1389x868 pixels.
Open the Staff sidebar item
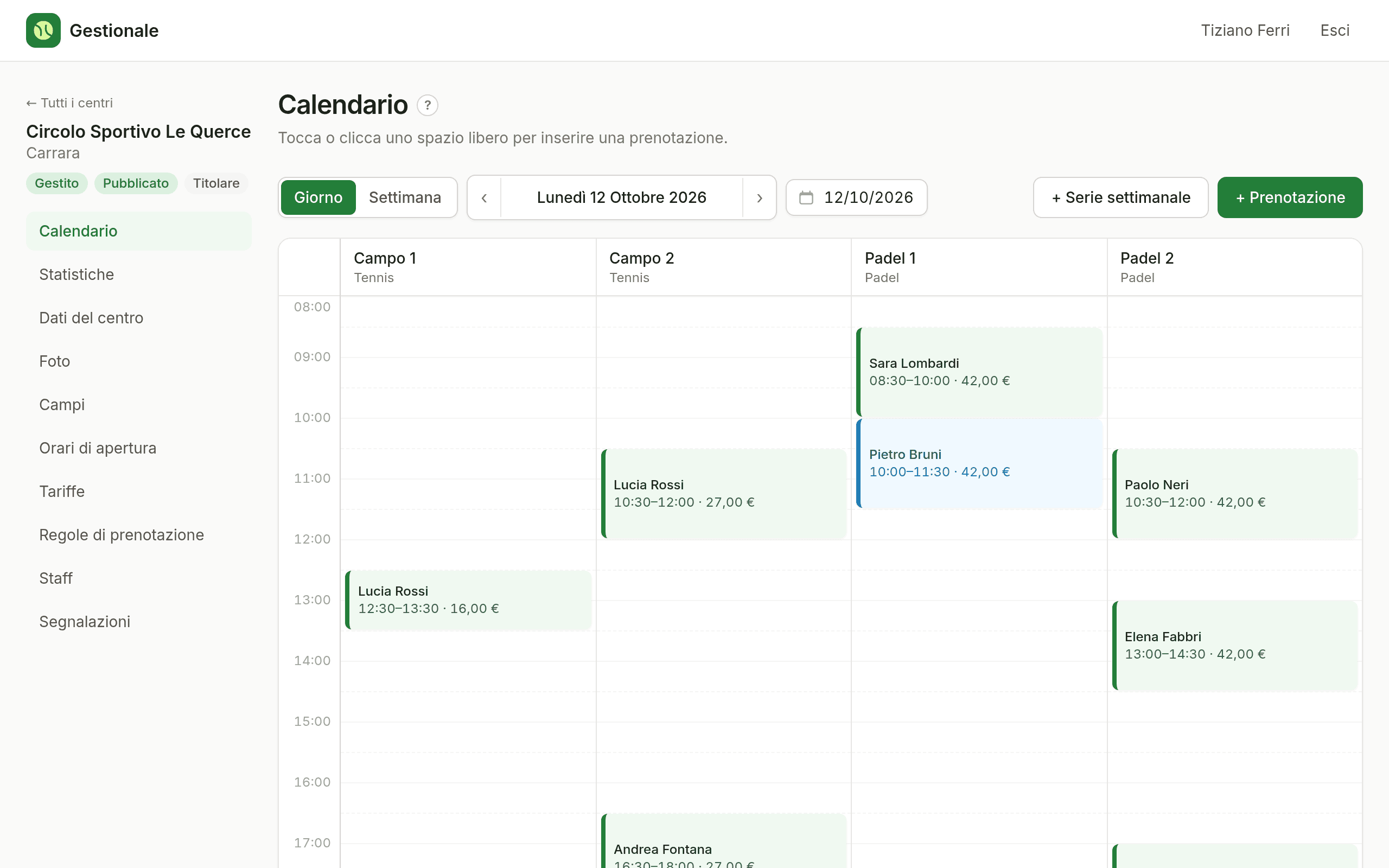click(x=138, y=579)
